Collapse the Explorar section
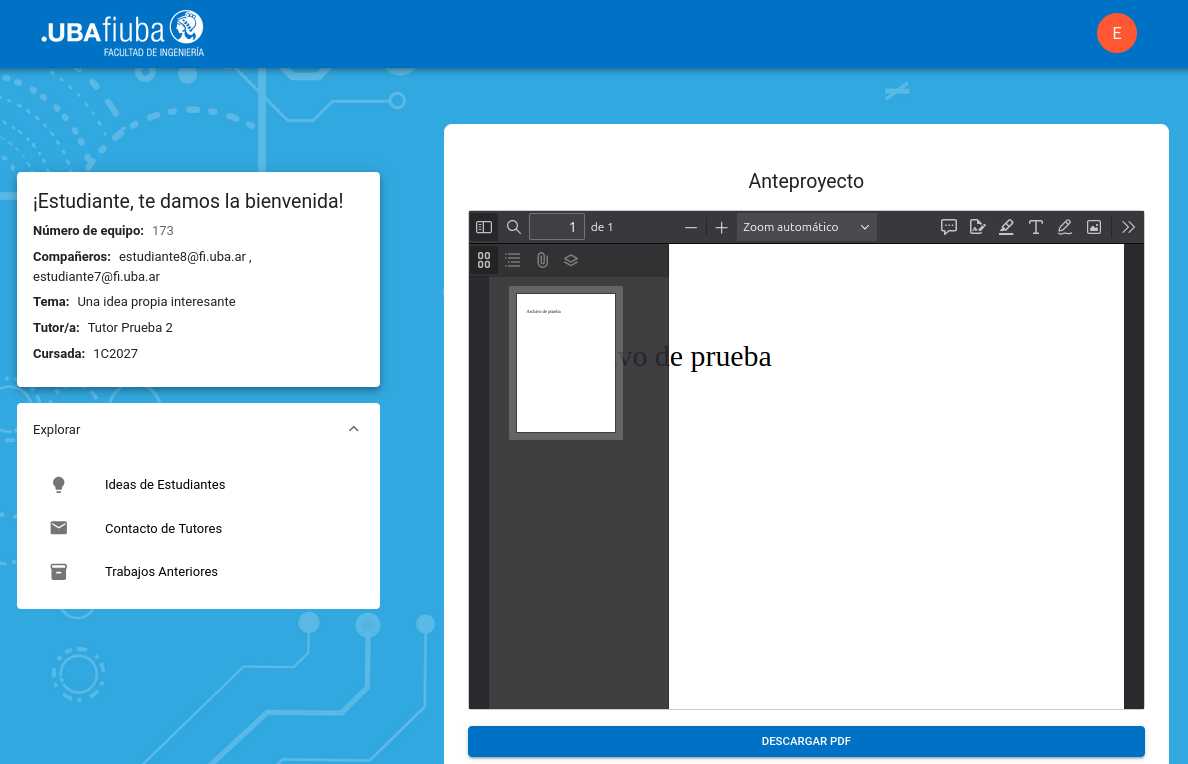This screenshot has height=764, width=1188. [x=353, y=429]
